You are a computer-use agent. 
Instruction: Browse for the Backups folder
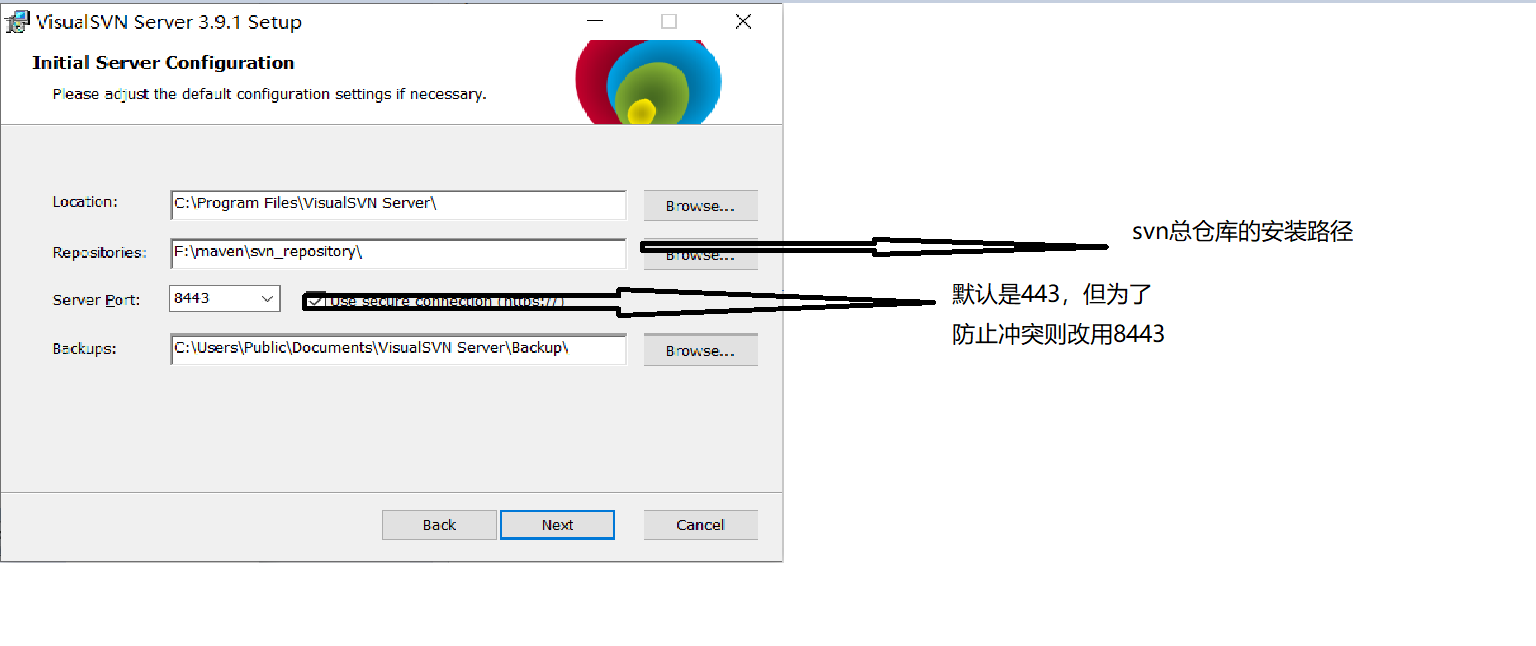click(700, 351)
